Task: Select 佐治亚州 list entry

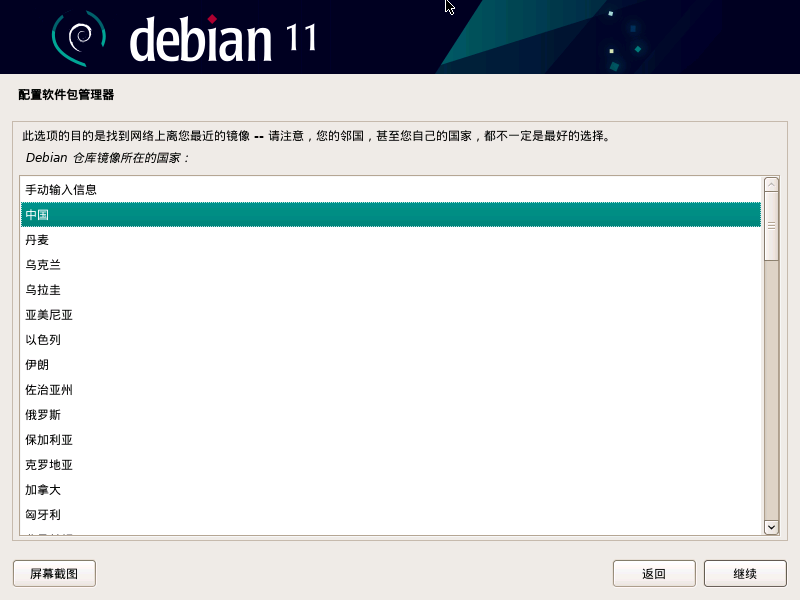Action: point(49,390)
